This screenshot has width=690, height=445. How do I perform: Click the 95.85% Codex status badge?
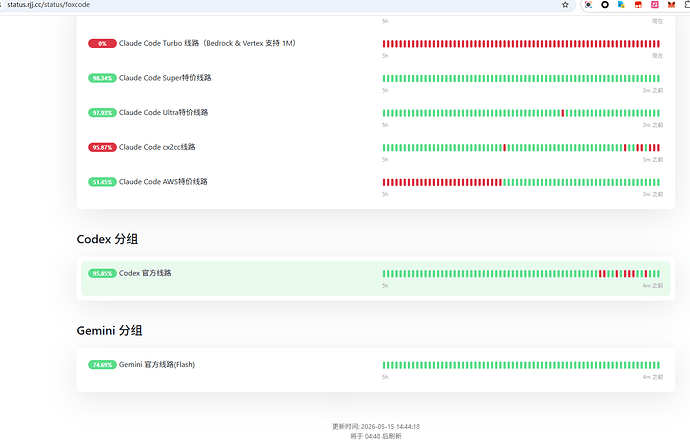tap(102, 273)
